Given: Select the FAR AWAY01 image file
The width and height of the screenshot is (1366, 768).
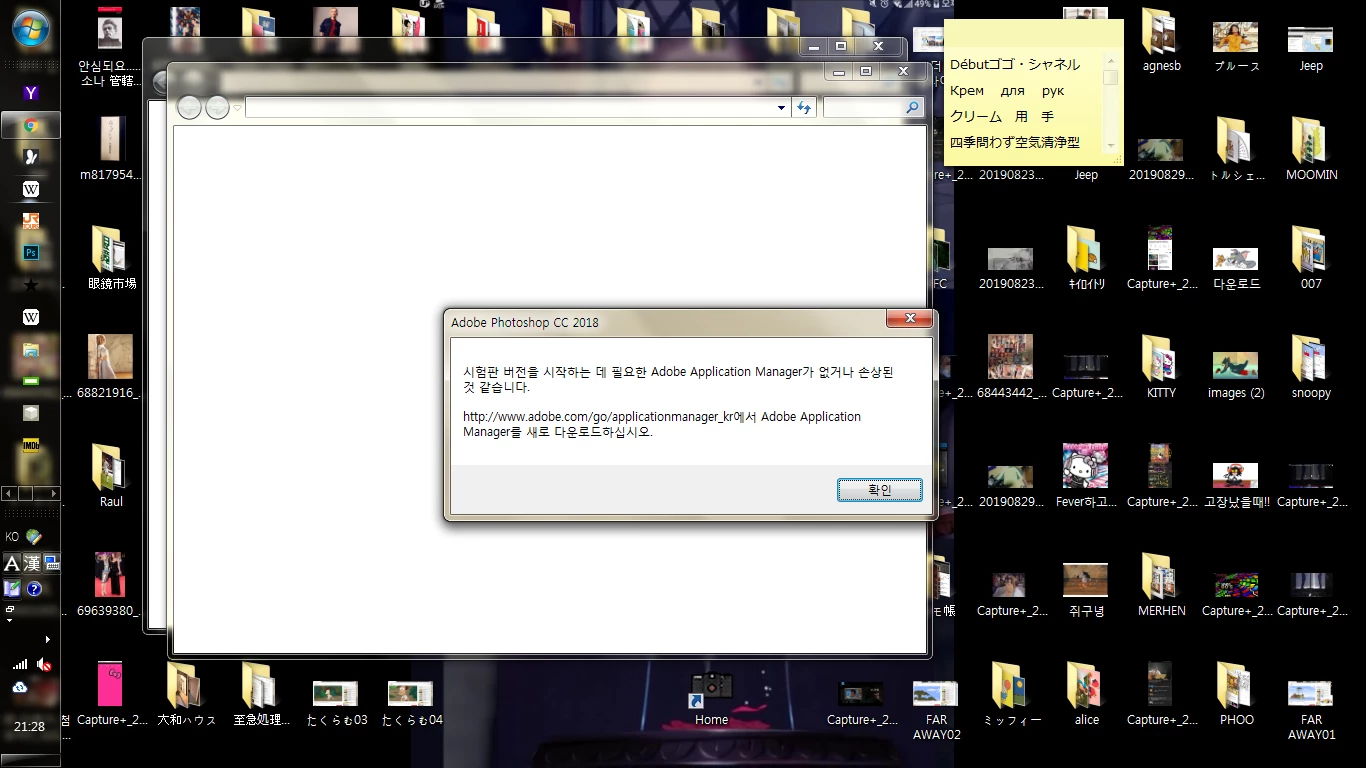Looking at the screenshot, I should click(1311, 710).
